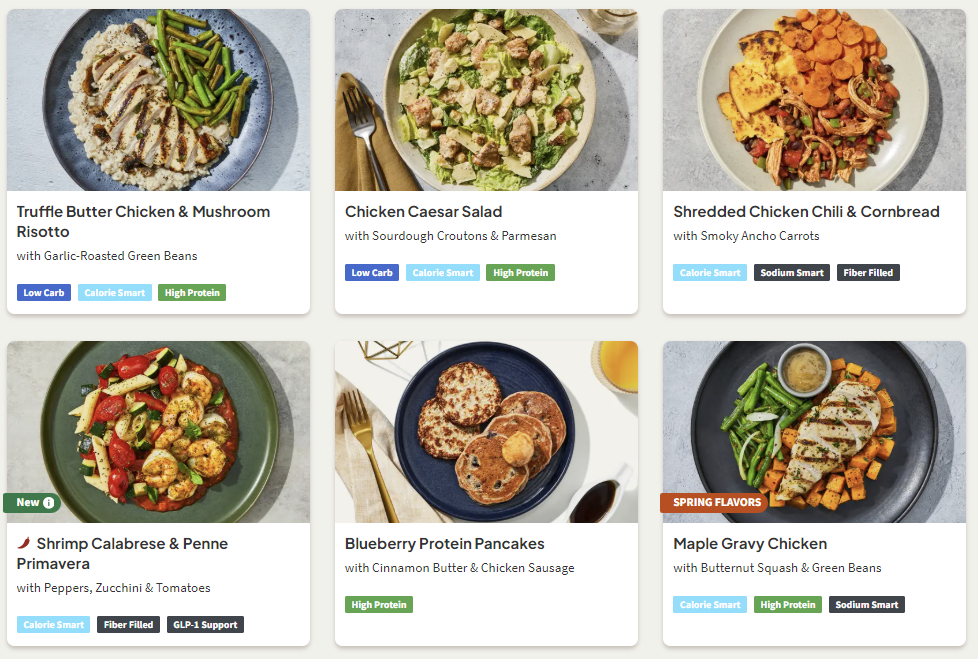
Task: Click the New badge on shrimp meal
Action: [26, 502]
